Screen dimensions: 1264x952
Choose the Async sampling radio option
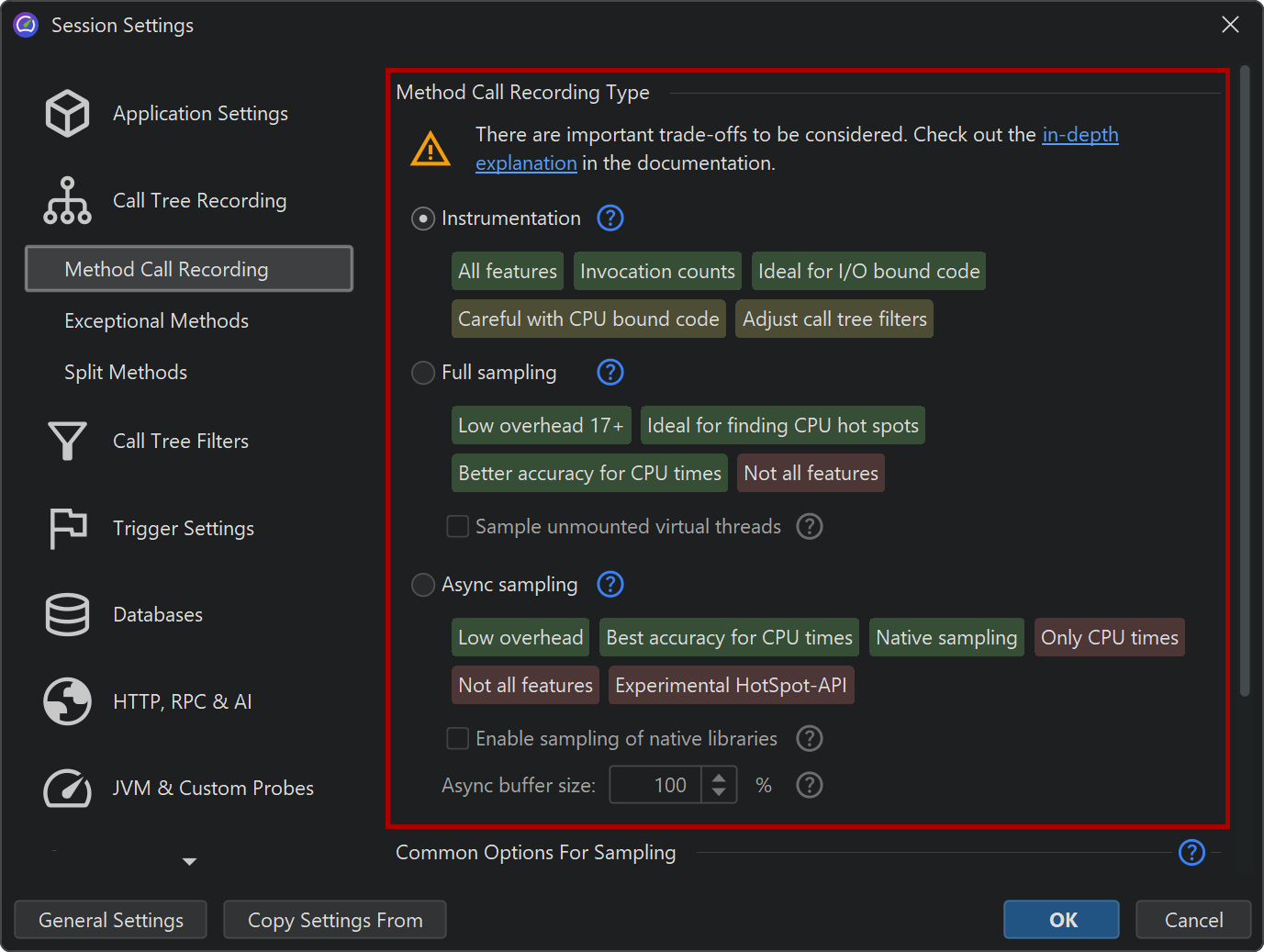click(x=423, y=585)
